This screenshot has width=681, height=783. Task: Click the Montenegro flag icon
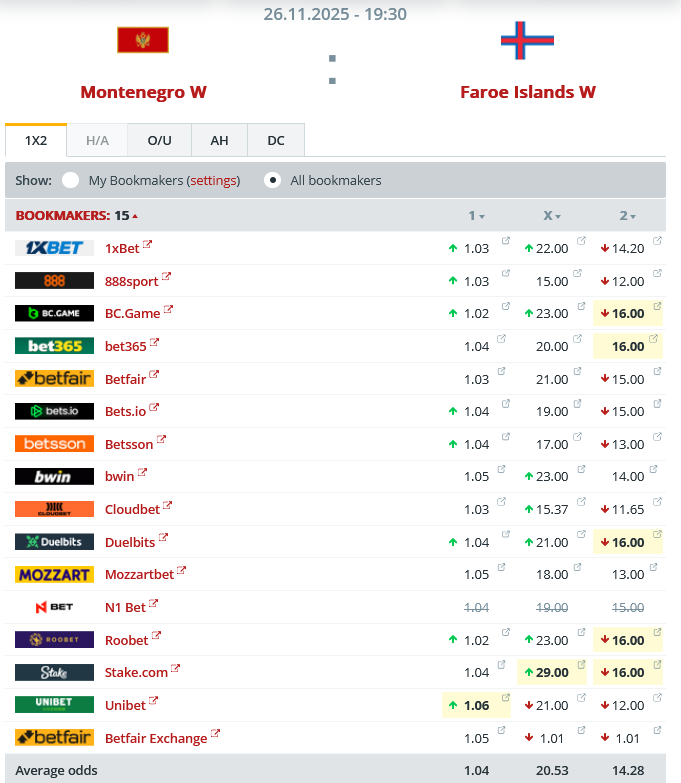point(143,40)
